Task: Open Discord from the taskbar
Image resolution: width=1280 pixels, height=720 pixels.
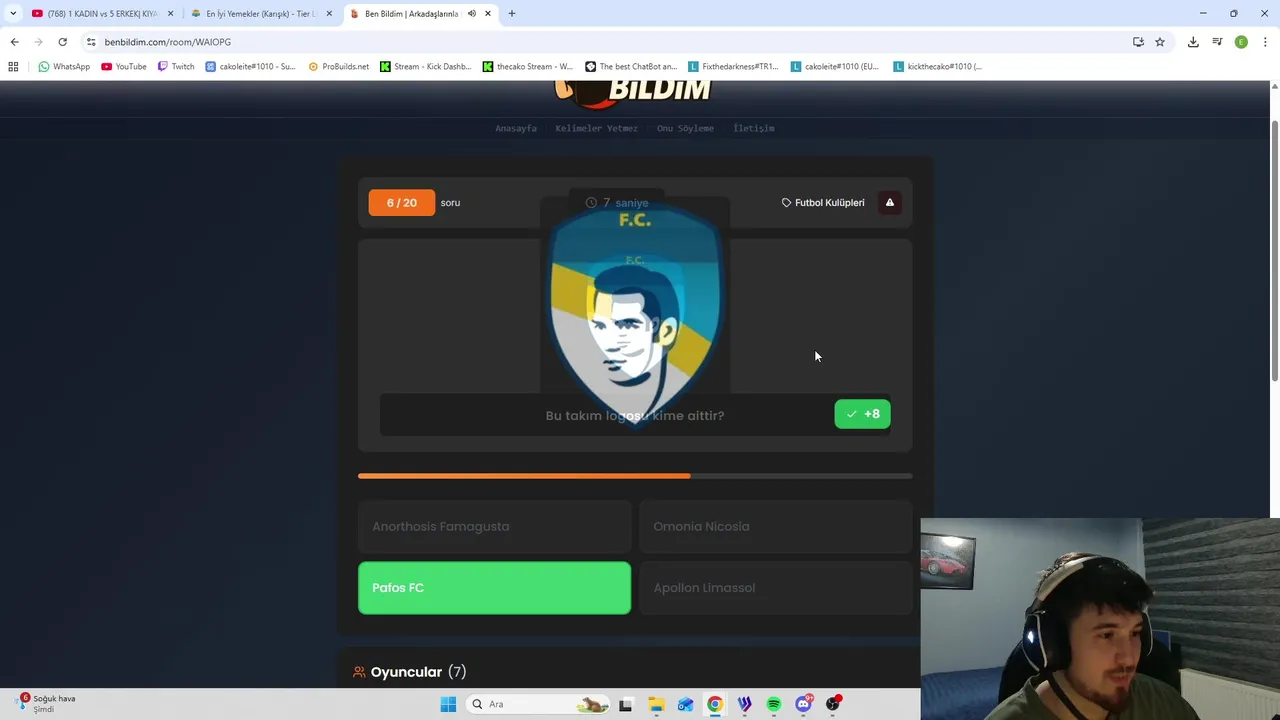Action: click(803, 704)
